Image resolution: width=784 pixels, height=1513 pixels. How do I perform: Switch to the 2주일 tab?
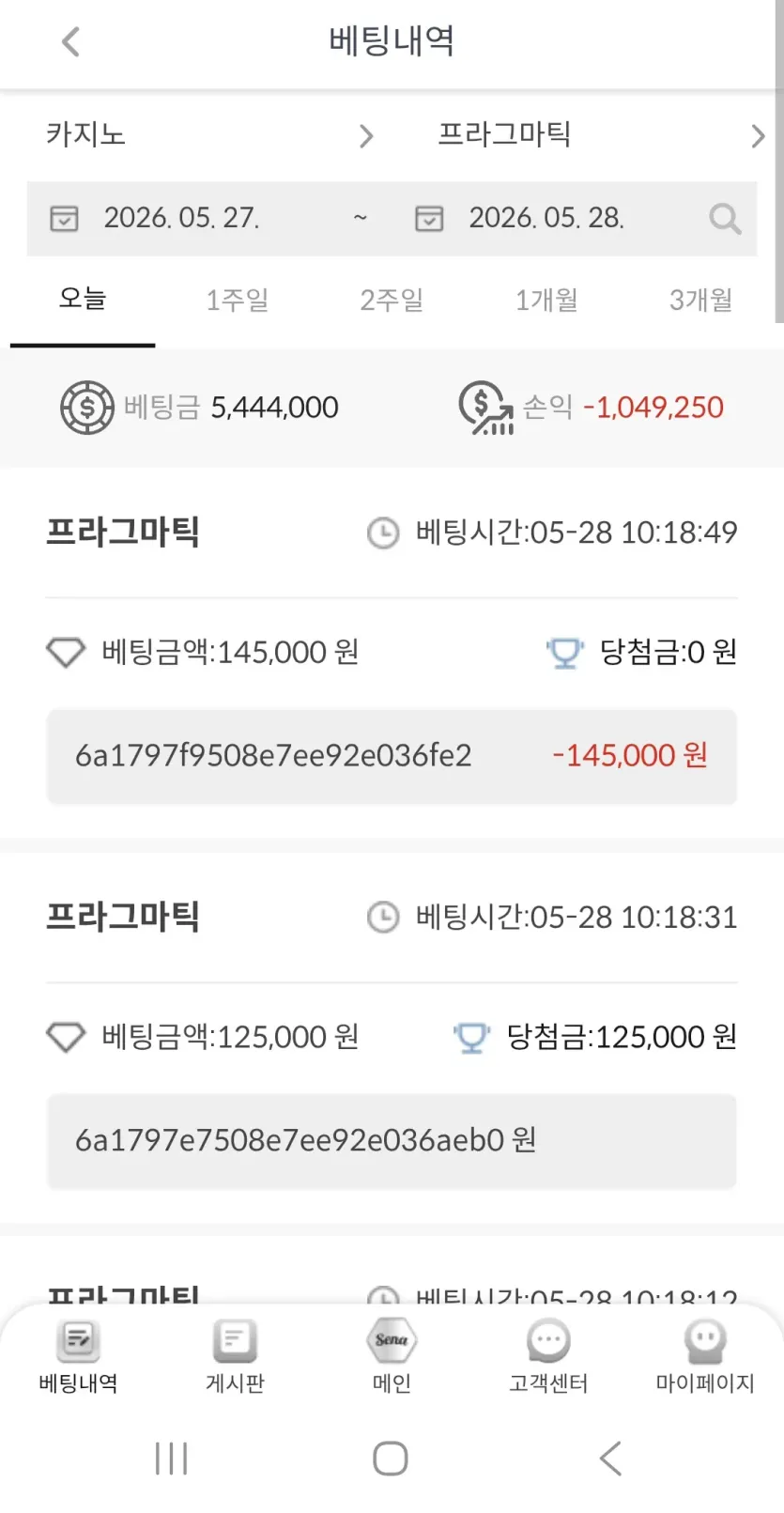(x=392, y=301)
